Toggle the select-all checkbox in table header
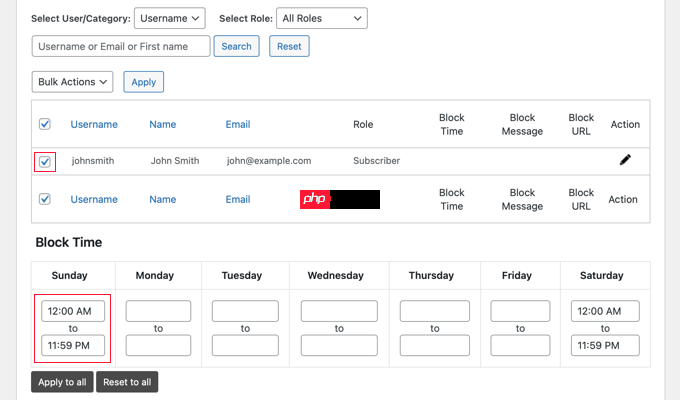The height and width of the screenshot is (400, 680). tap(45, 124)
